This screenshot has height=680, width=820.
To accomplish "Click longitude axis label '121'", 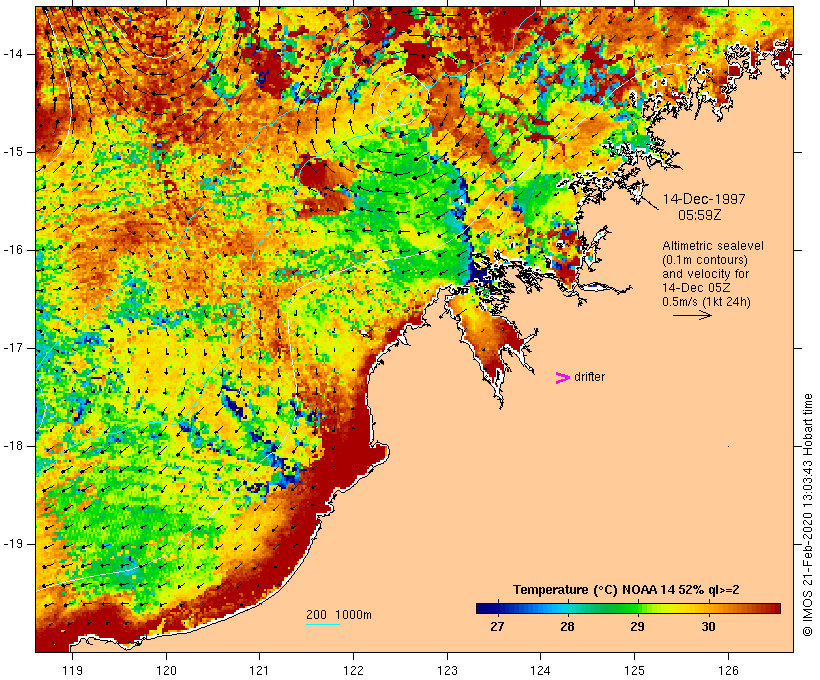I will [259, 670].
